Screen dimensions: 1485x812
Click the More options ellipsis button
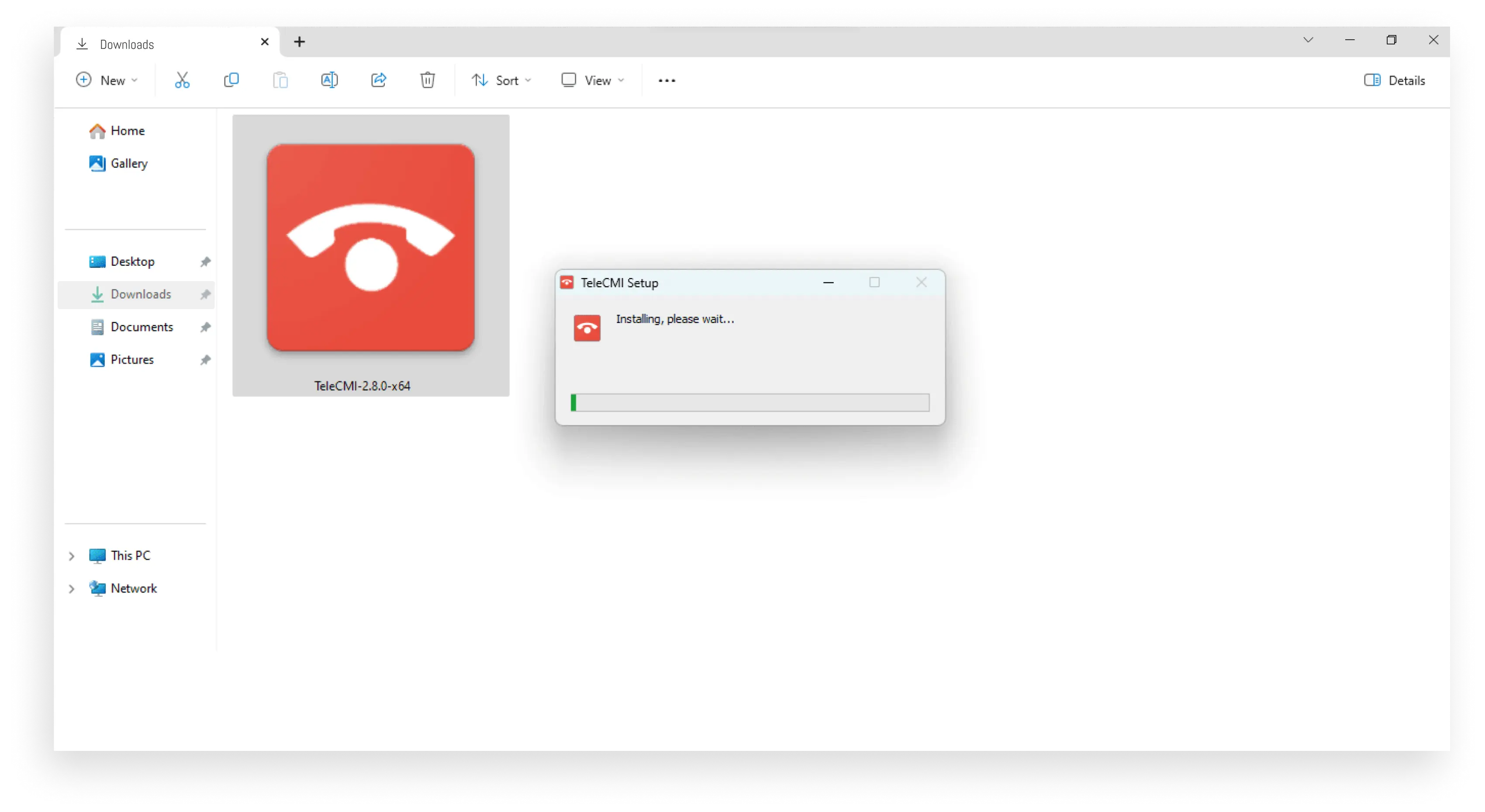pos(665,80)
